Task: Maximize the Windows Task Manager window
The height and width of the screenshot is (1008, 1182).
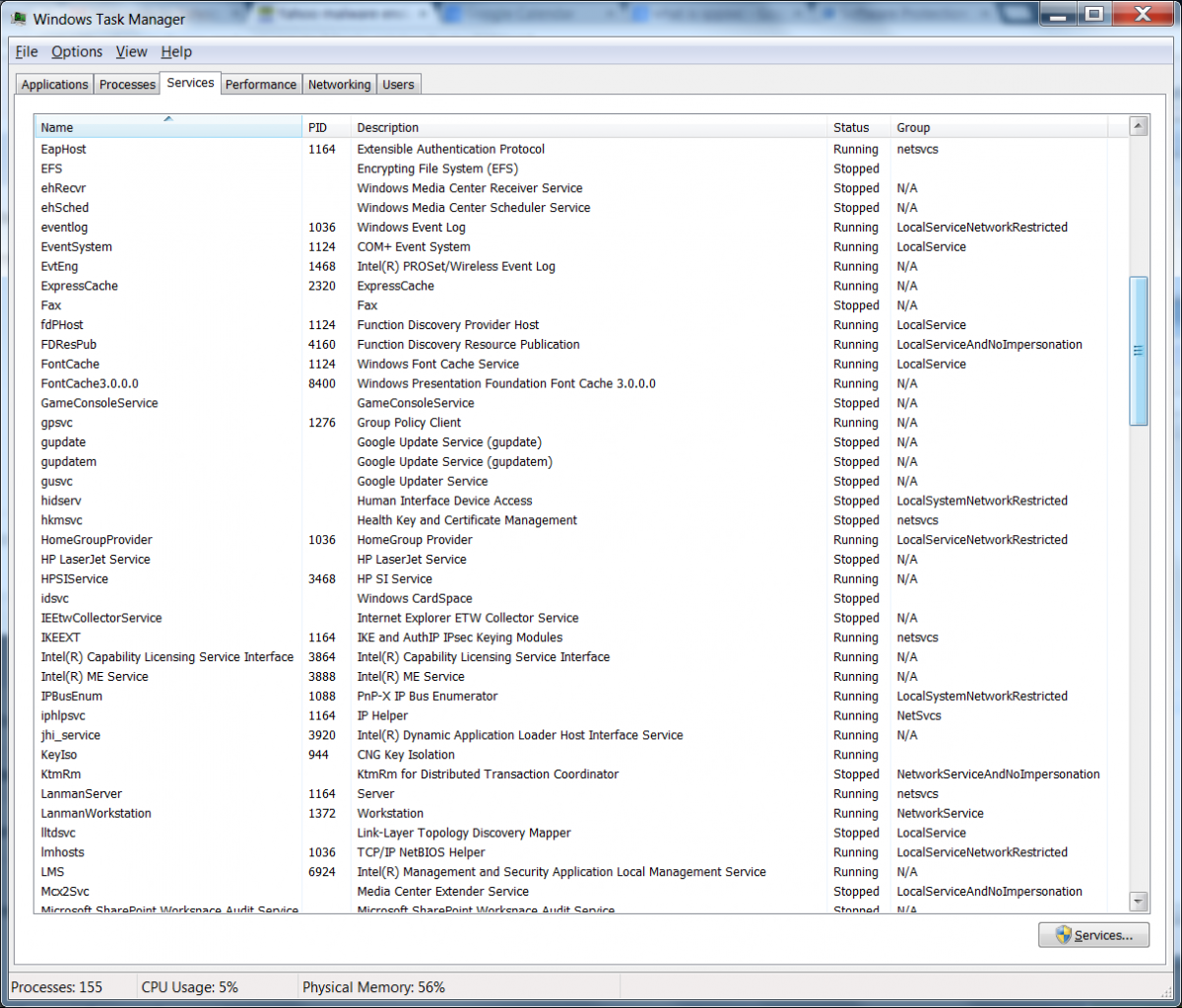Action: pos(1093,14)
